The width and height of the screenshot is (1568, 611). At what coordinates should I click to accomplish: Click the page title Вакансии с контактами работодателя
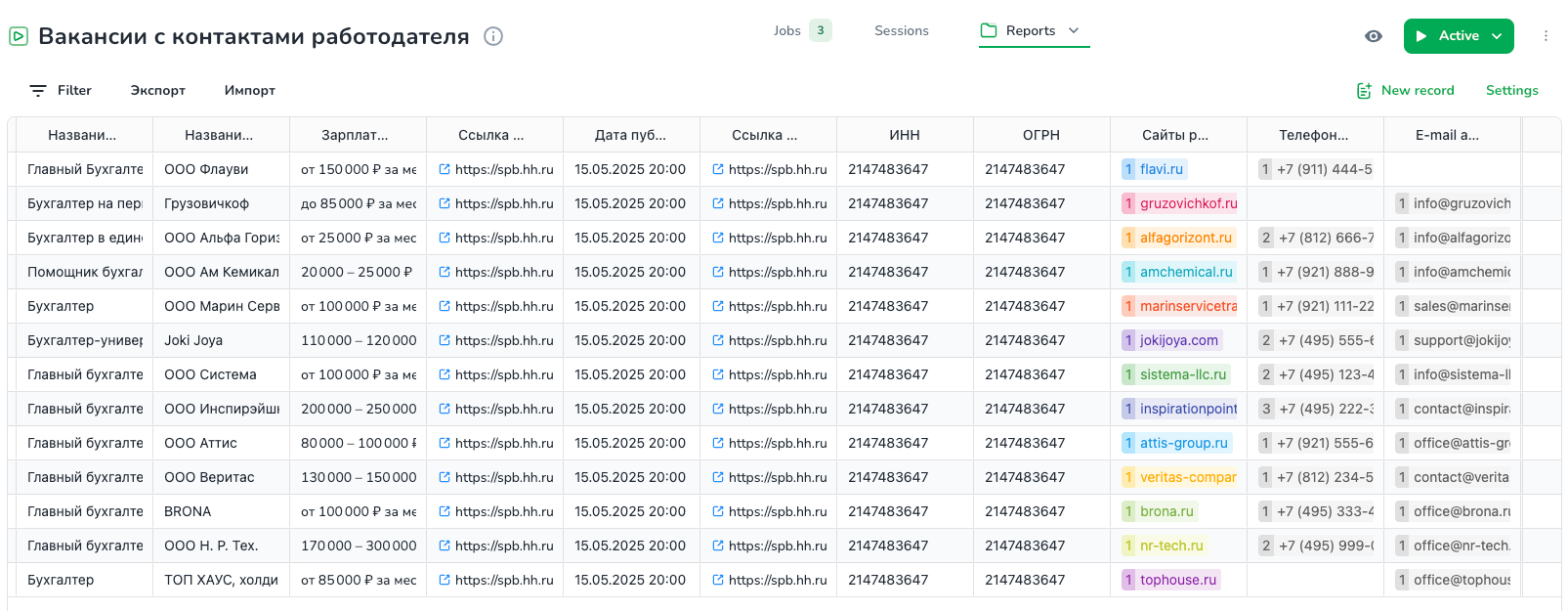[x=254, y=36]
